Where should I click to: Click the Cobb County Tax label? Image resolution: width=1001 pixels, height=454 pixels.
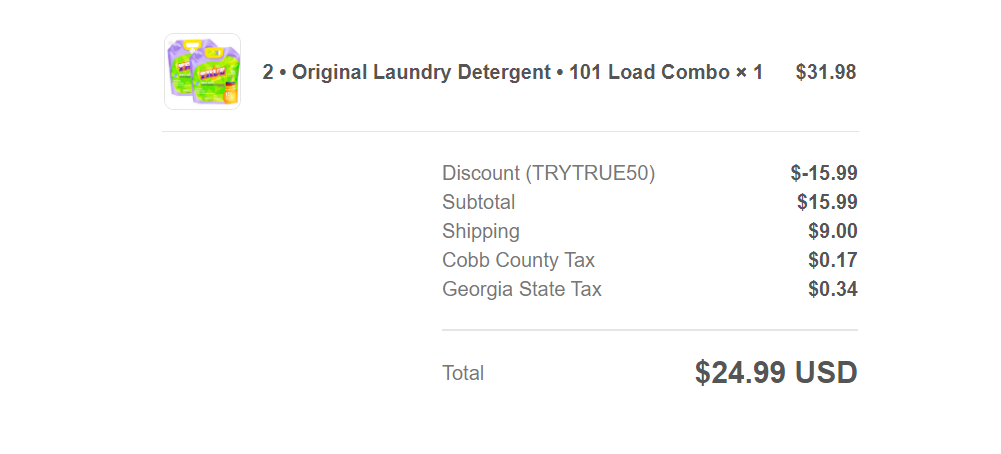coord(518,261)
